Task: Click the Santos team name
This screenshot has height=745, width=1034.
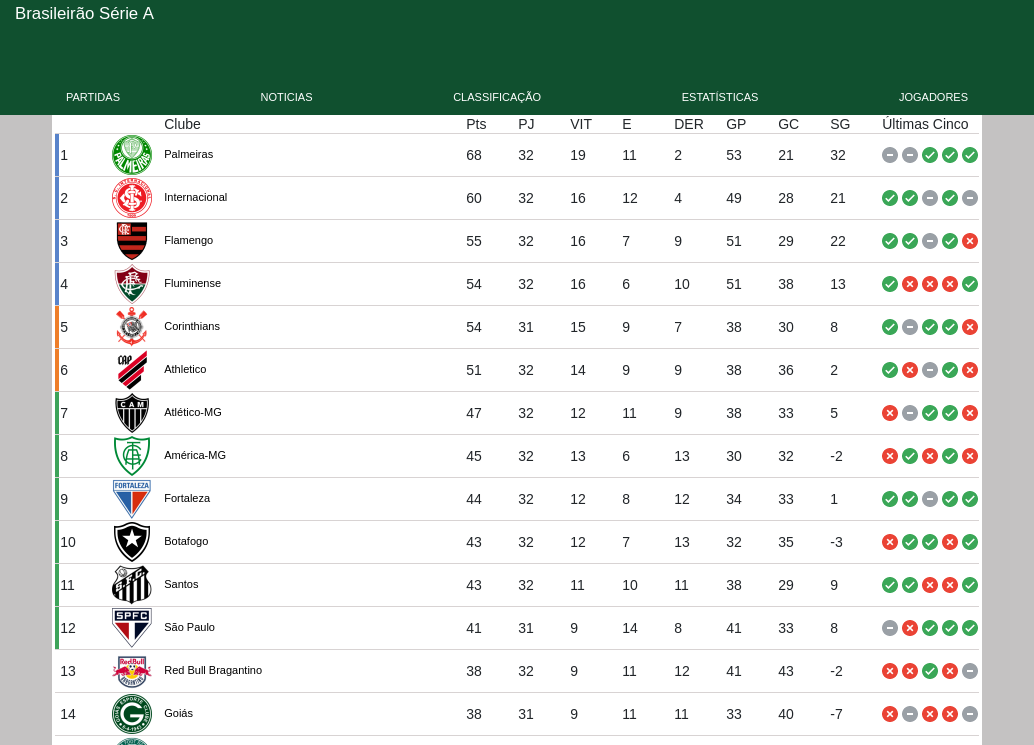Action: 181,584
